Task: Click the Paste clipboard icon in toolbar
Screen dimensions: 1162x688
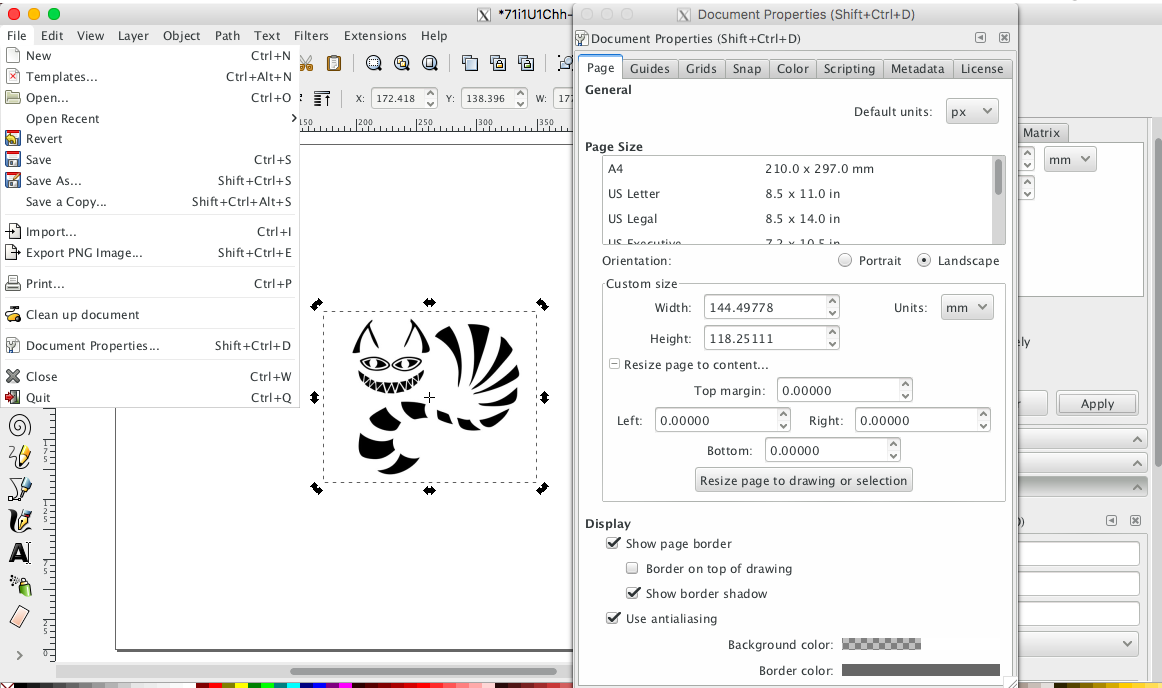Action: (x=334, y=64)
